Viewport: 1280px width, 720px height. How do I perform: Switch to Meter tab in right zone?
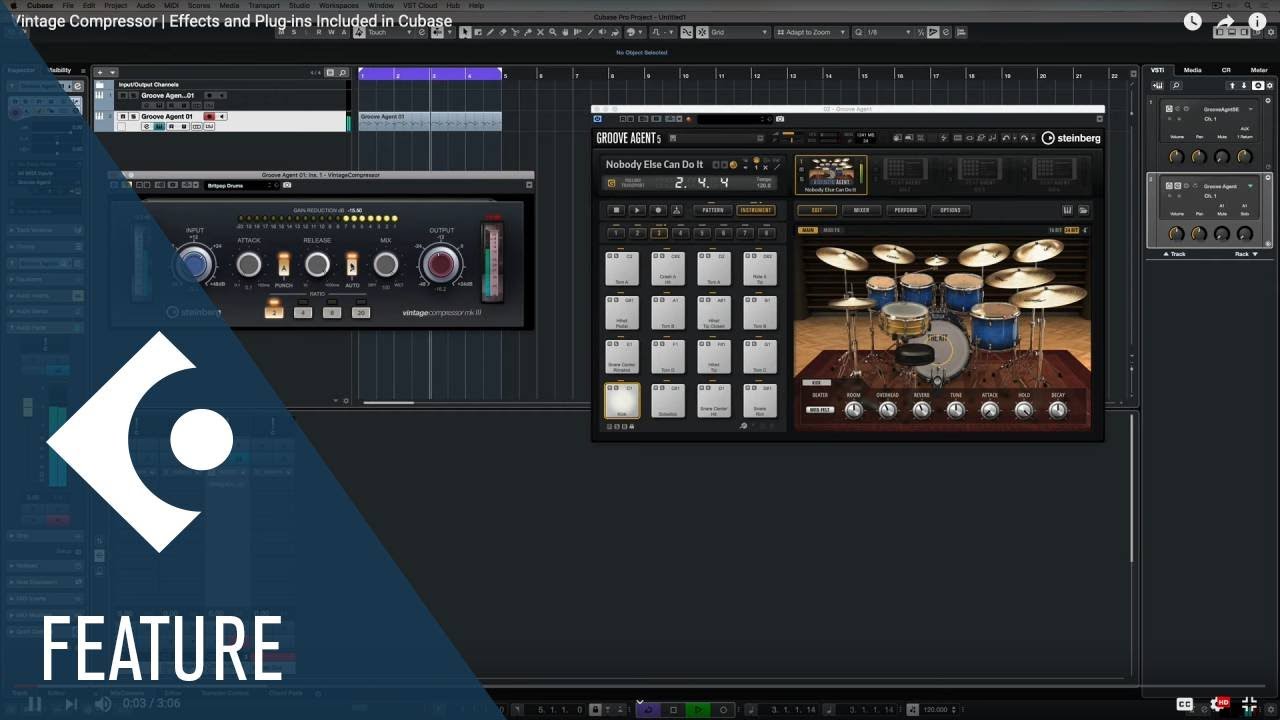coord(1259,70)
